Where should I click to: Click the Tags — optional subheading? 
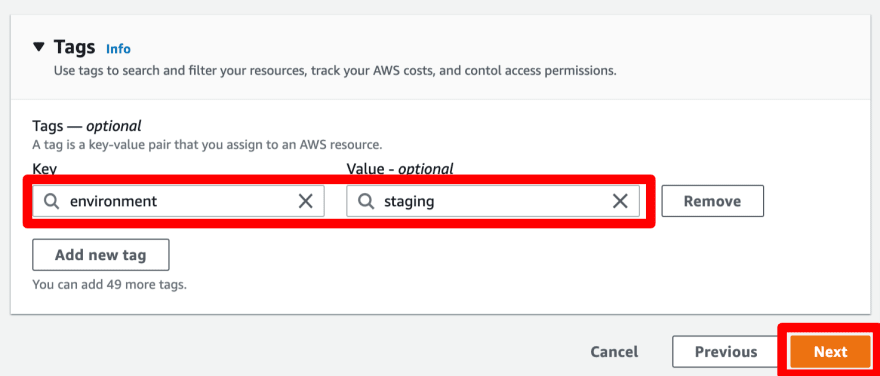coord(87,125)
